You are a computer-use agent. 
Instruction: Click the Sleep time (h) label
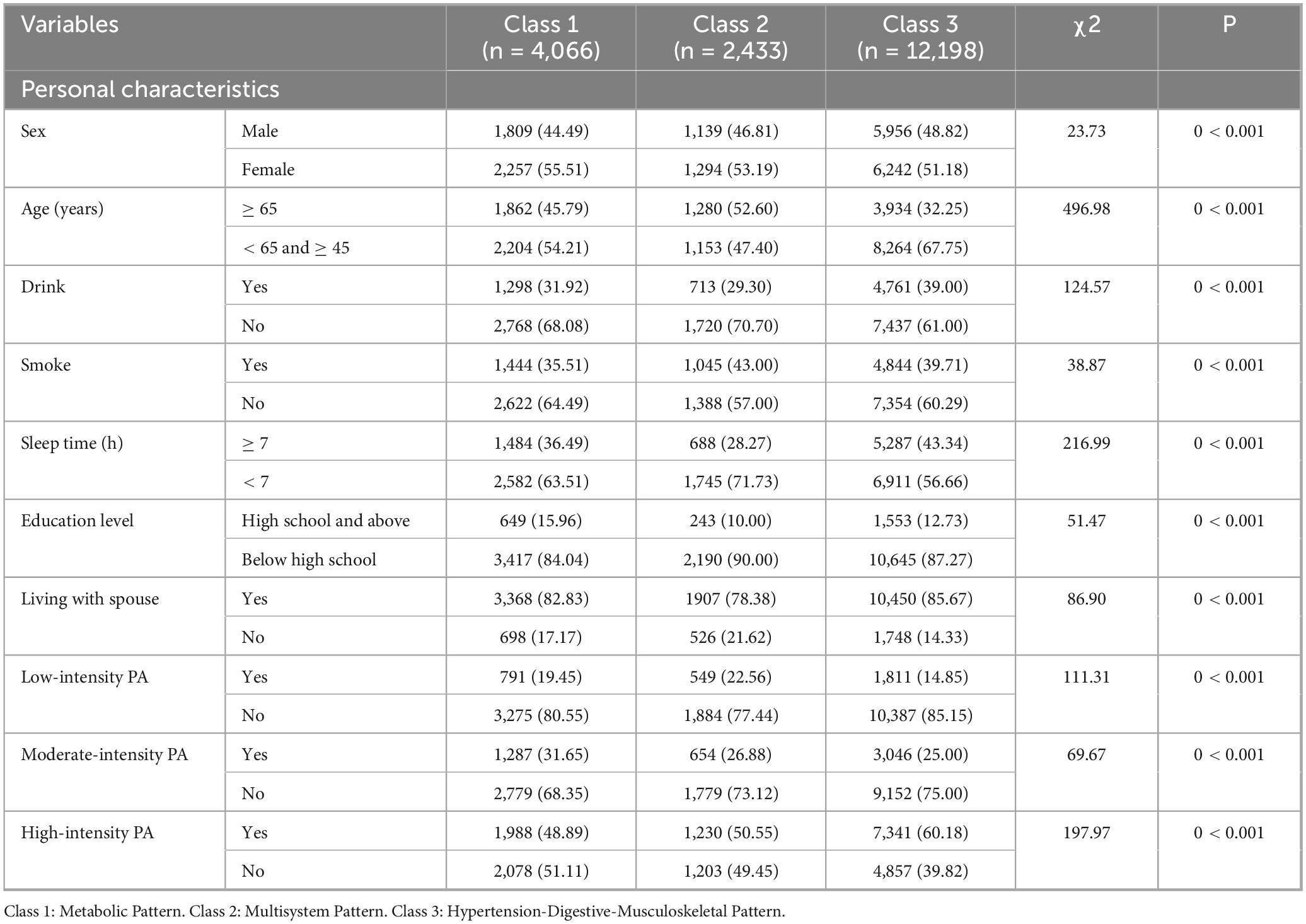pos(72,443)
